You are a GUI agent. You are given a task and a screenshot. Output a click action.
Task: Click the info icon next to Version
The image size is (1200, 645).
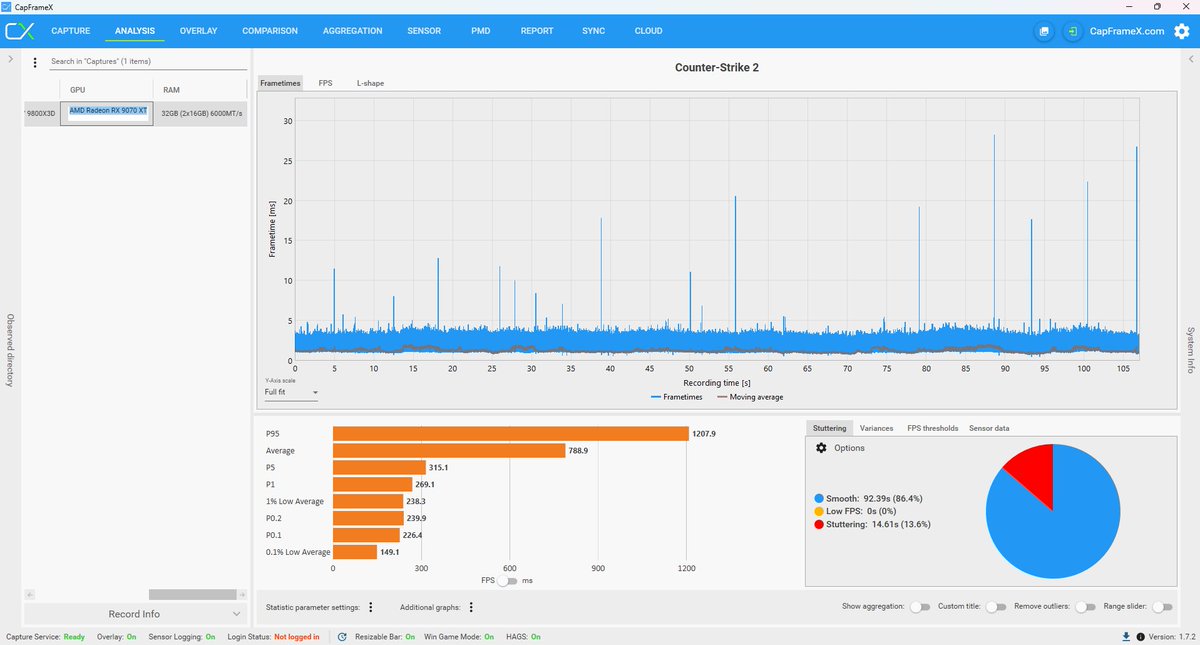pos(1141,636)
